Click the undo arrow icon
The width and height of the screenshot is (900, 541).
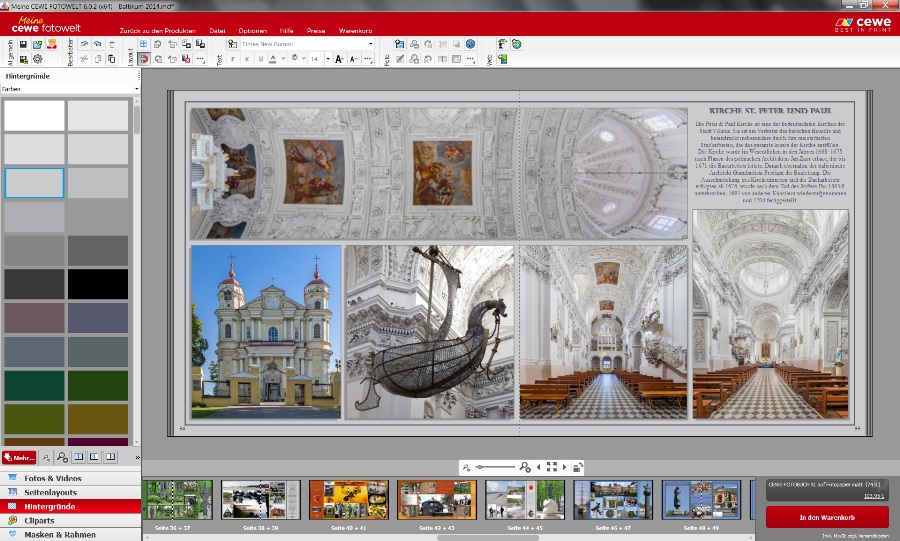[x=84, y=45]
